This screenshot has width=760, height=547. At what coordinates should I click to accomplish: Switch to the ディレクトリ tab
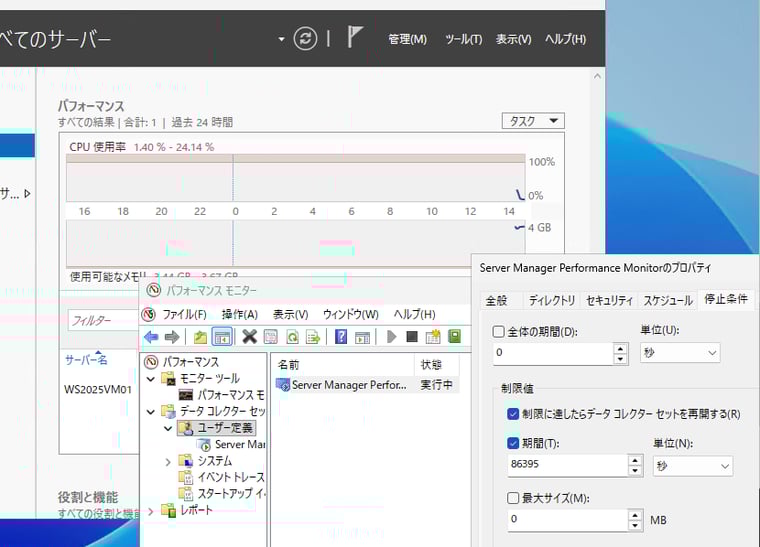(552, 300)
